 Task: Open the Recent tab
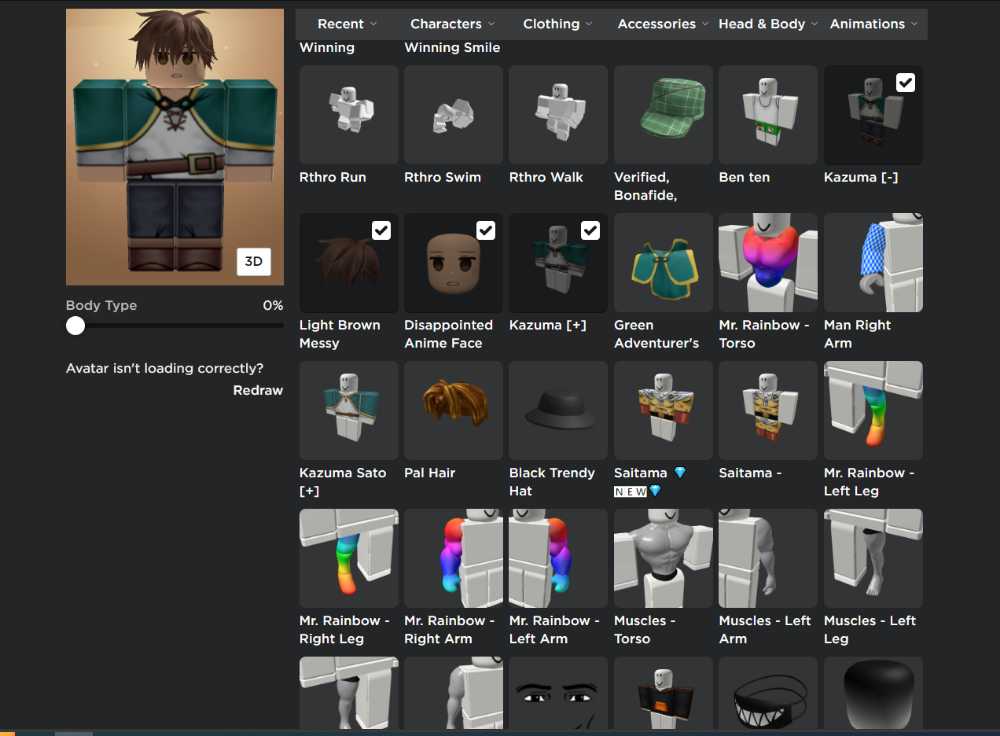coord(341,24)
